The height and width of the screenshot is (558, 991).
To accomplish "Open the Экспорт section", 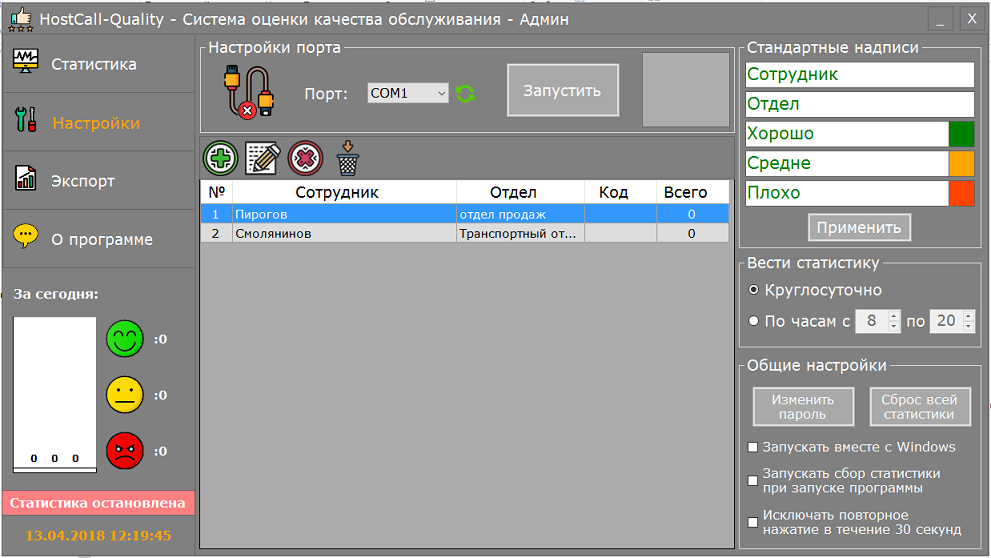I will coord(99,181).
